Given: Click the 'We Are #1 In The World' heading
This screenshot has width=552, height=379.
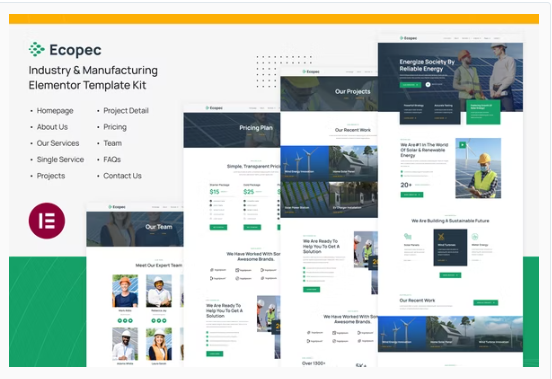Looking at the screenshot, I should pyautogui.click(x=424, y=150).
